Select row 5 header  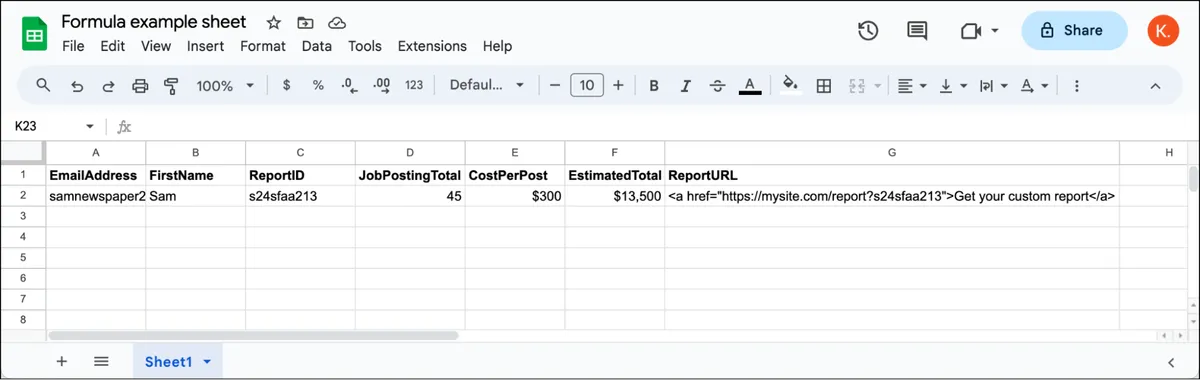(x=22, y=257)
